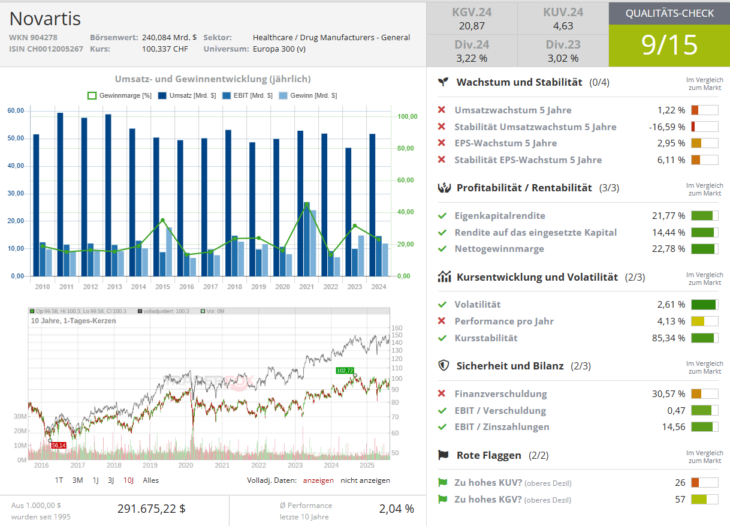
Task: Select the 10J chart time range
Action: tap(128, 480)
